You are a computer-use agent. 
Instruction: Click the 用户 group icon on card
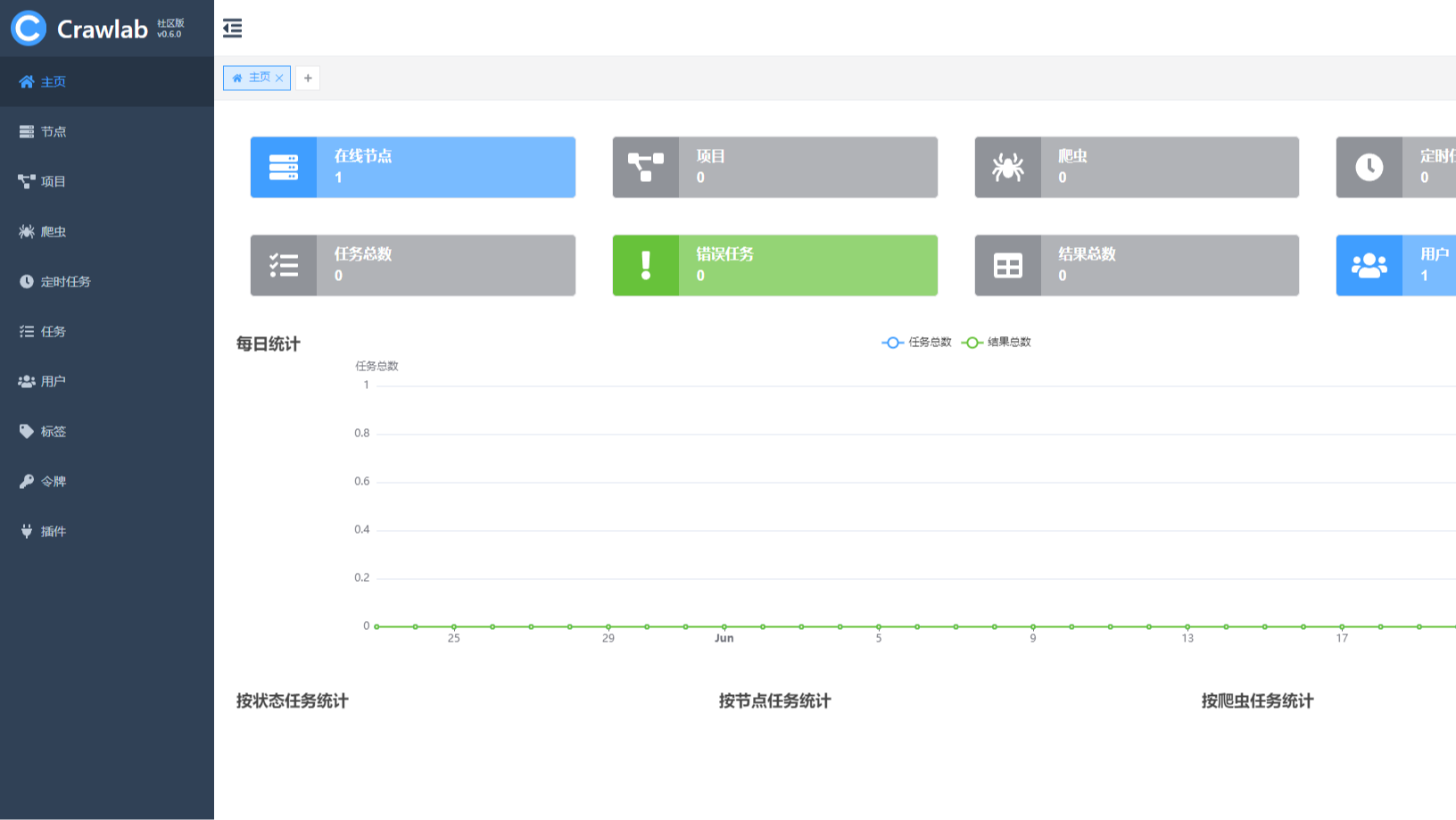click(1369, 265)
